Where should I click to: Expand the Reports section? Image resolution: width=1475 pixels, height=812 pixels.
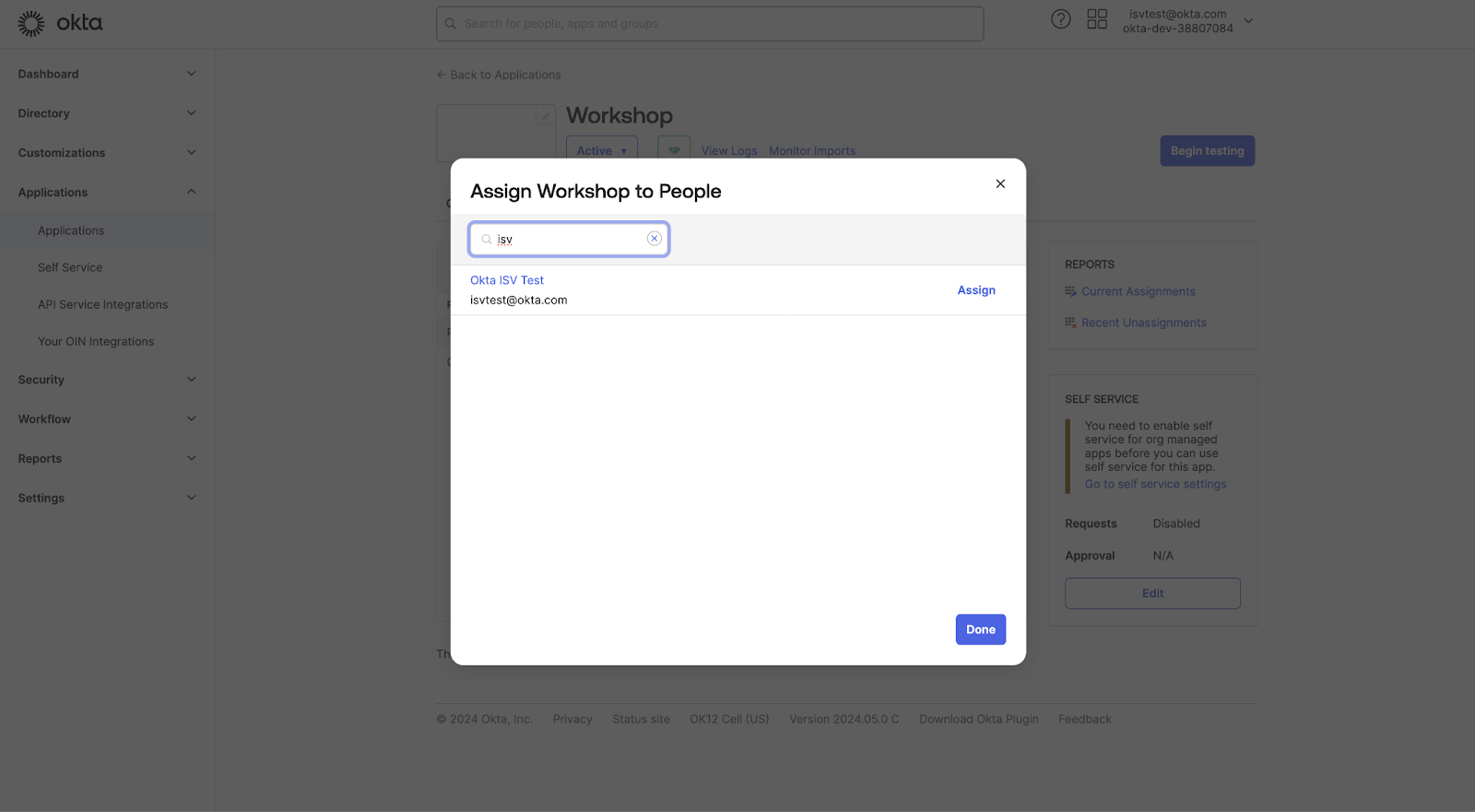pos(108,459)
